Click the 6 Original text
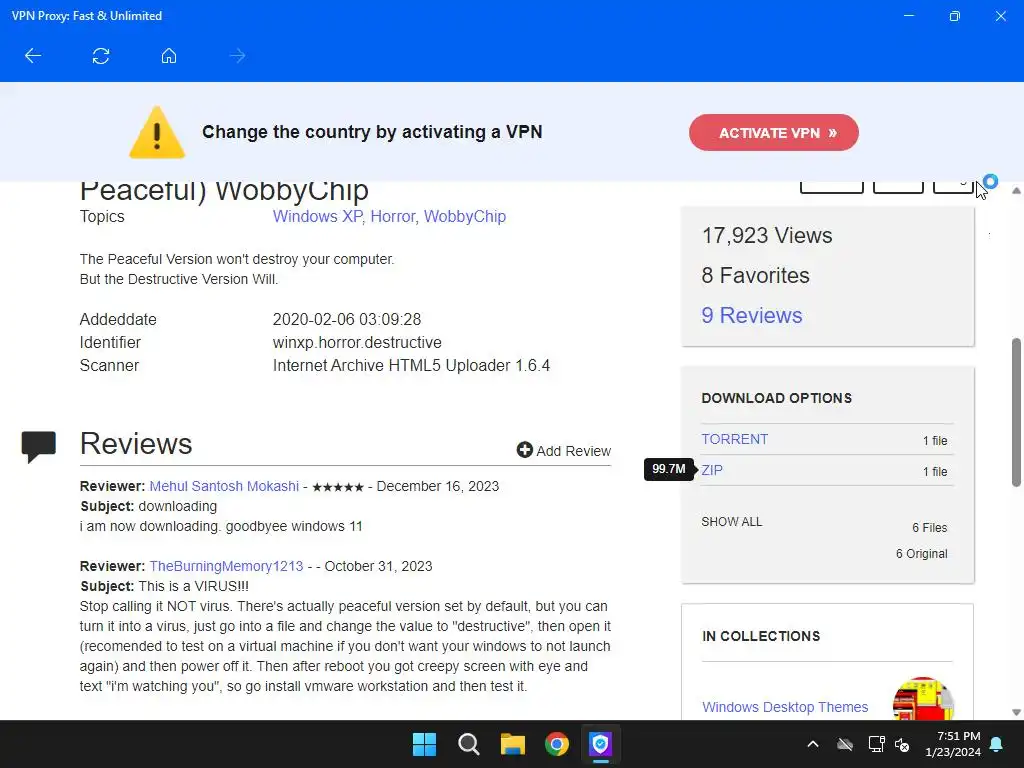The image size is (1024, 768). pos(921,554)
